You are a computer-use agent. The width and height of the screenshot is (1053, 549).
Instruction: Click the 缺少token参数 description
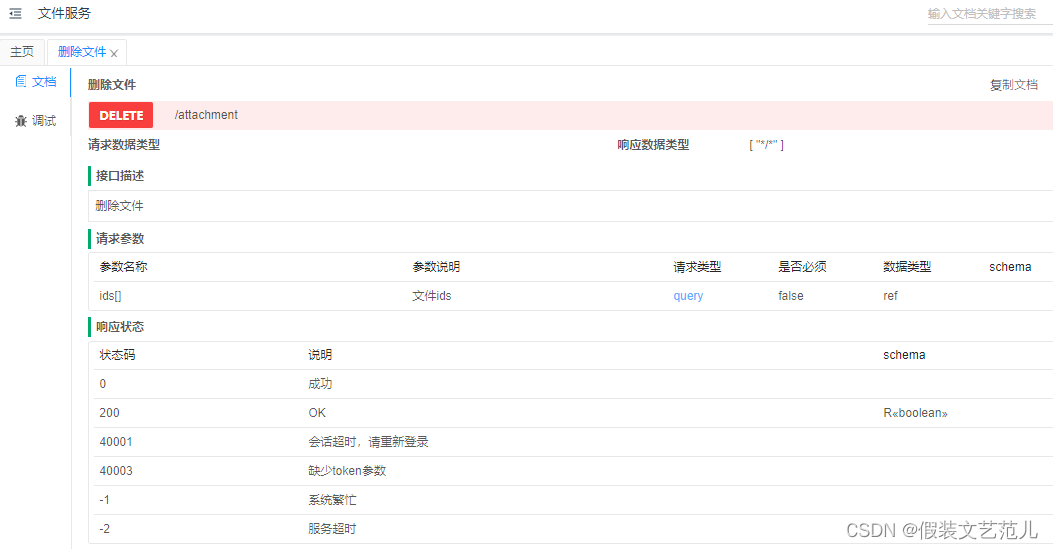tap(347, 470)
